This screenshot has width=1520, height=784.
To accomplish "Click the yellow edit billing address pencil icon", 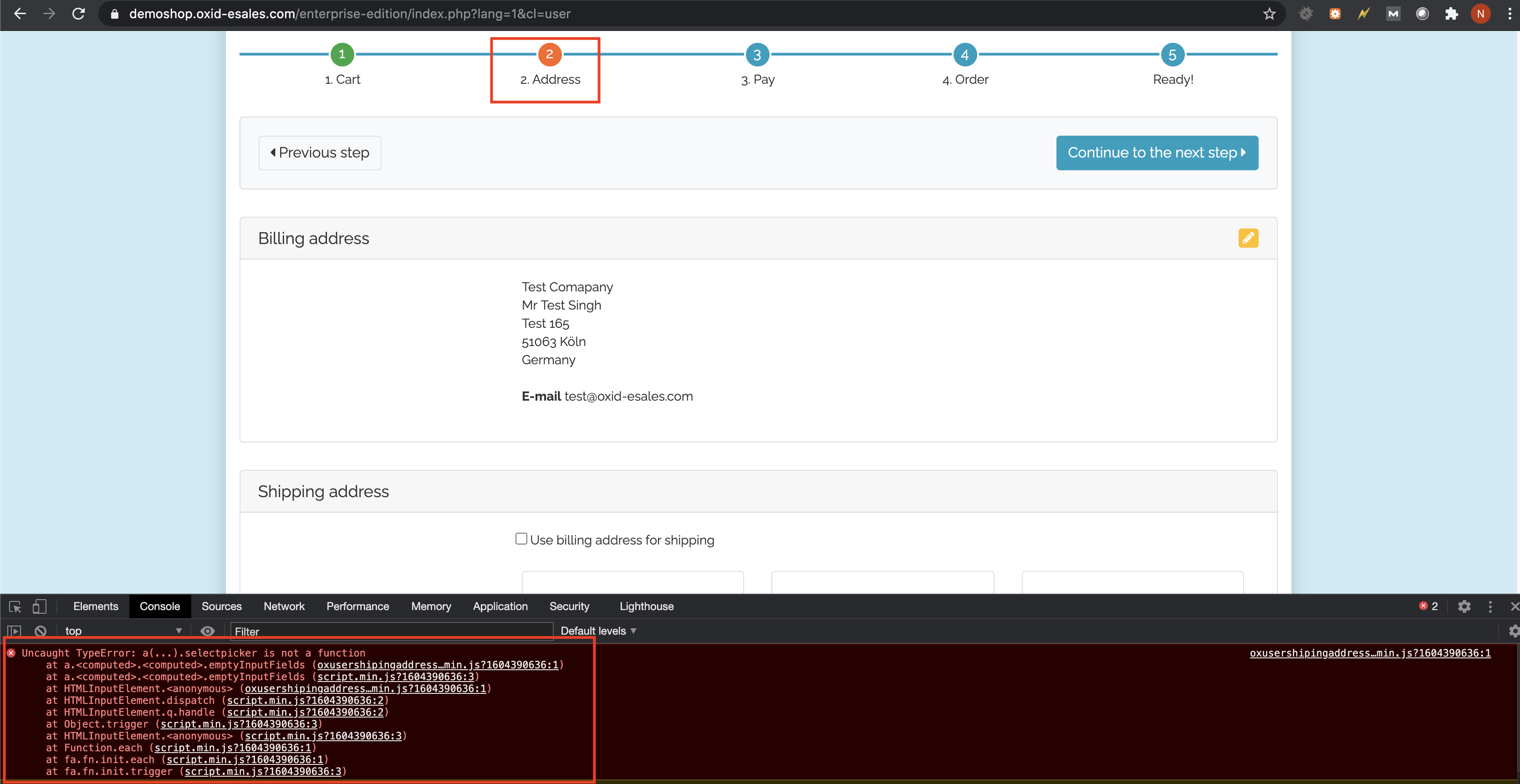I will tap(1247, 238).
